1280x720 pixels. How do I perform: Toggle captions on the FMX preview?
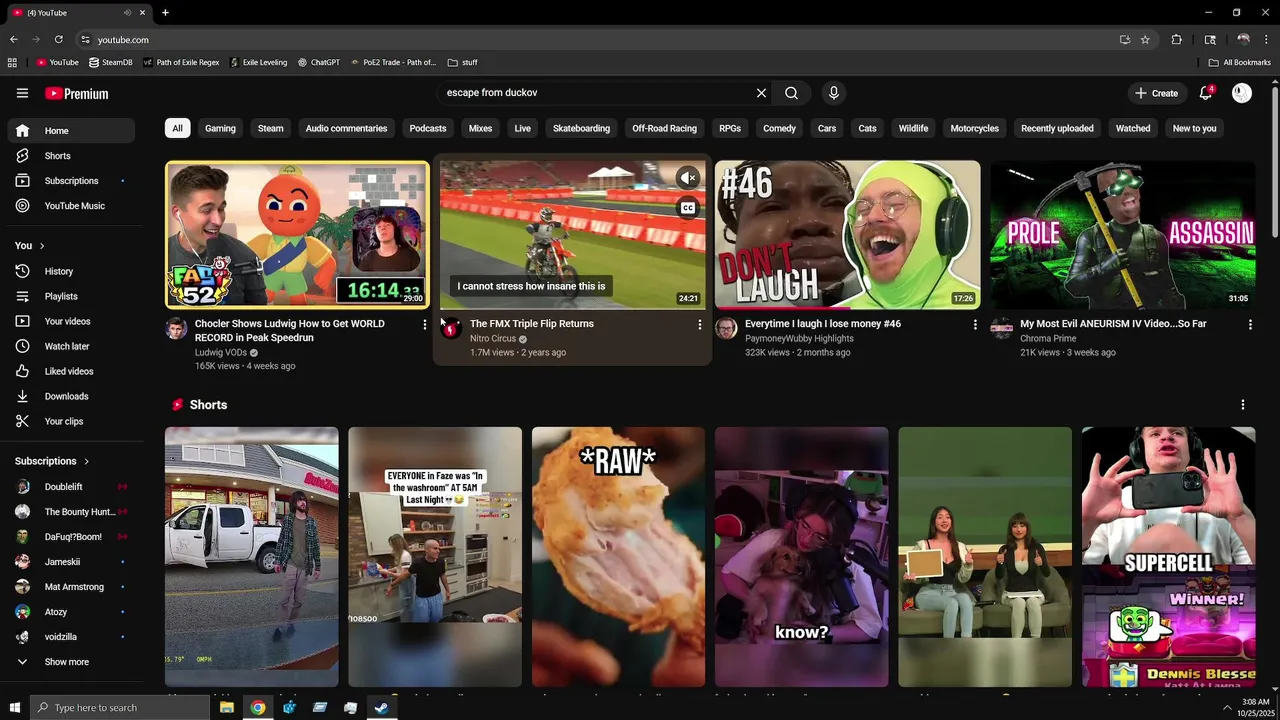point(688,208)
